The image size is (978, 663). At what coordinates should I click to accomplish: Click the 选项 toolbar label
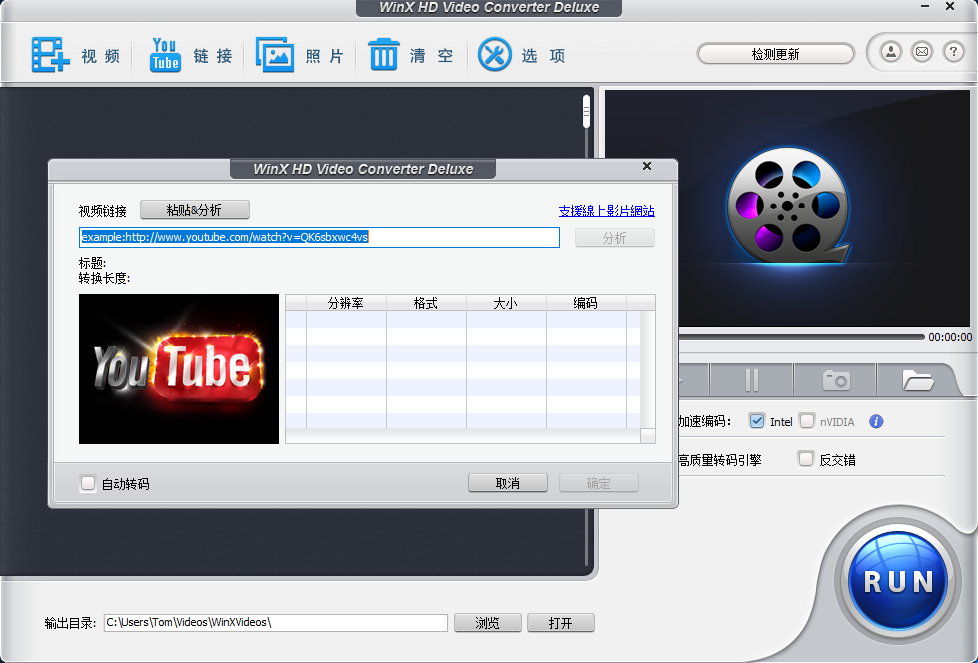543,56
